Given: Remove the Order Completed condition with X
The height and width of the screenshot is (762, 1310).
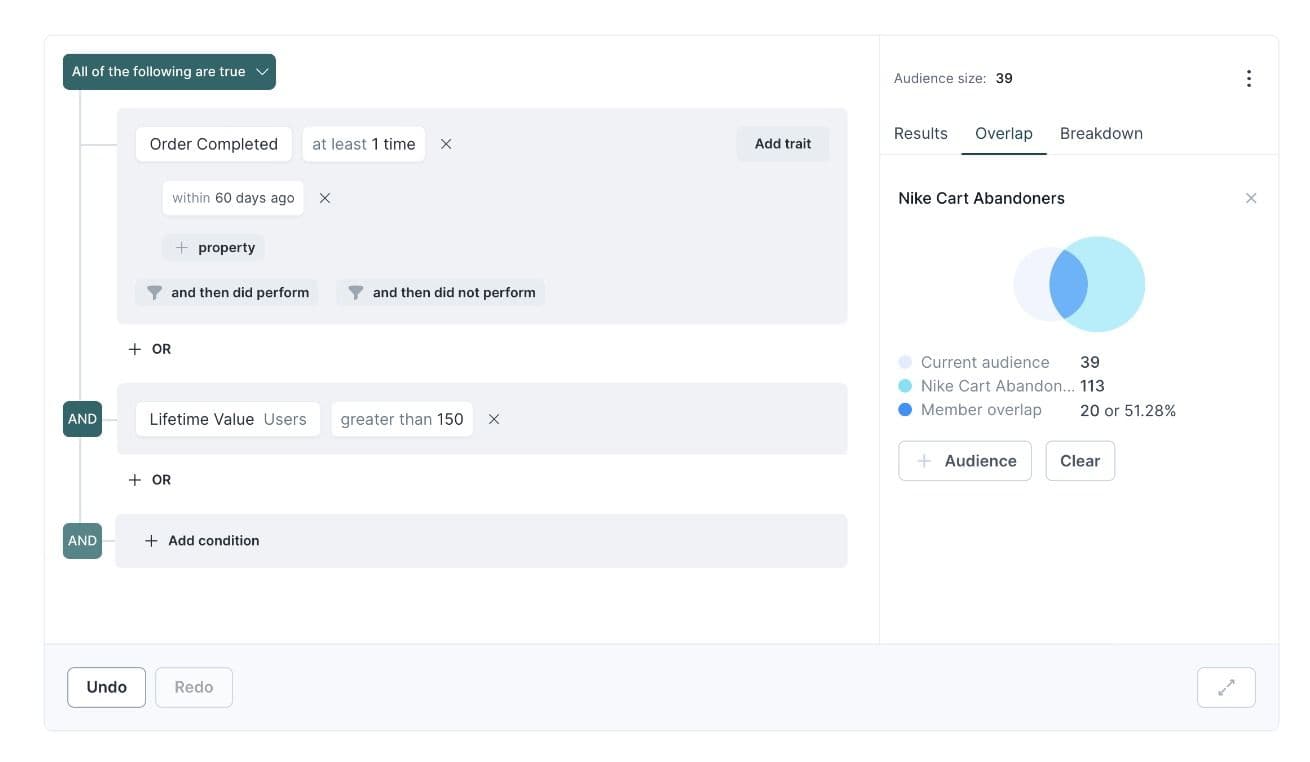Looking at the screenshot, I should pyautogui.click(x=446, y=144).
